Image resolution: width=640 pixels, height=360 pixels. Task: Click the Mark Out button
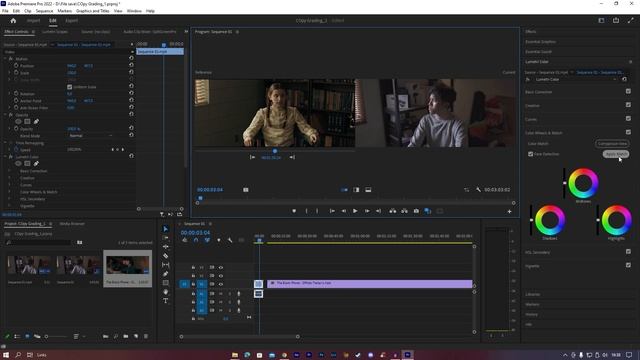point(317,211)
